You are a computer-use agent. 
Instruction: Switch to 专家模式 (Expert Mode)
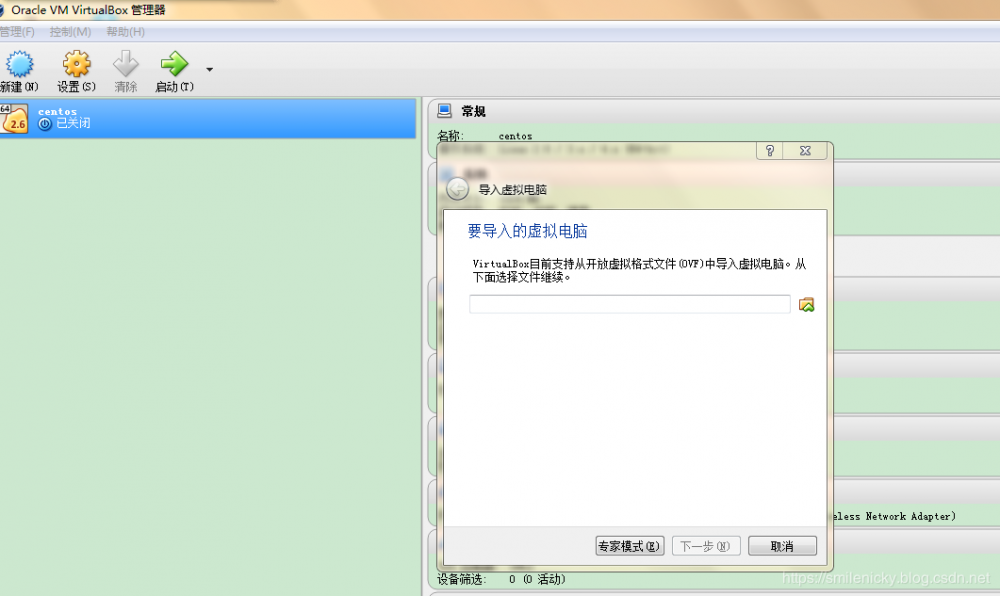(x=629, y=545)
